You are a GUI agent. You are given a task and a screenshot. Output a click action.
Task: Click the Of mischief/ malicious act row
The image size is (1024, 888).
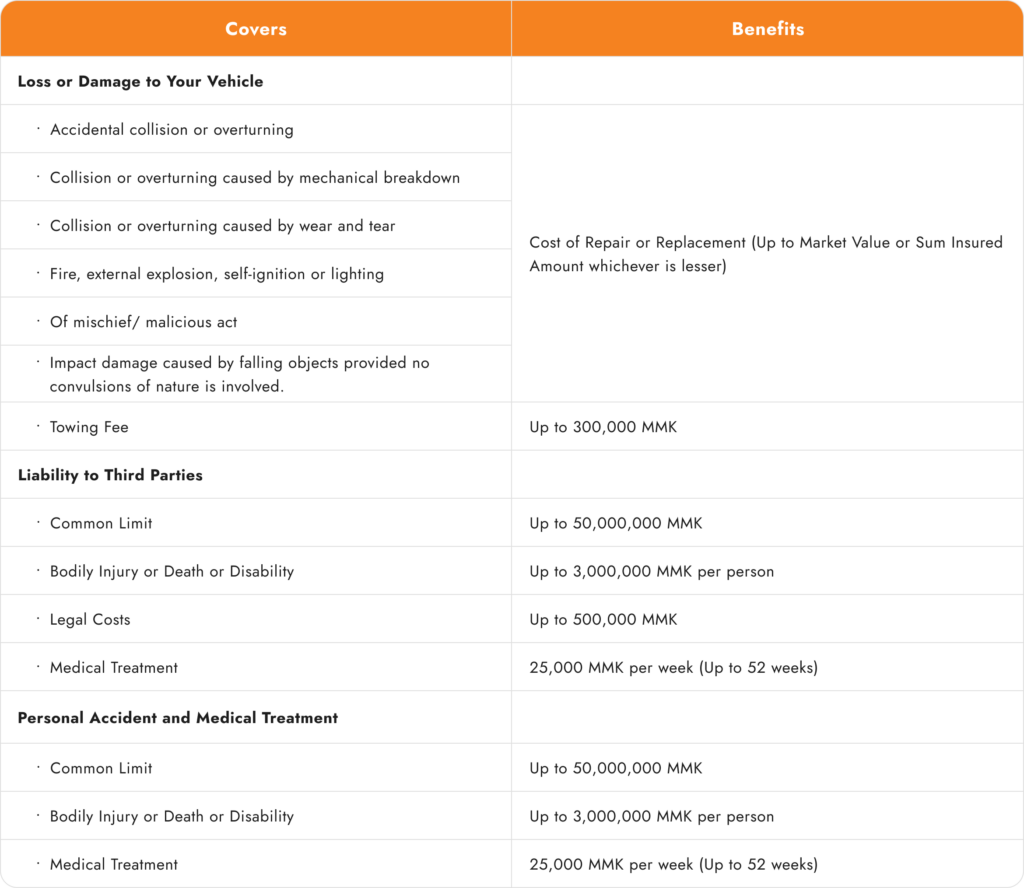click(144, 322)
